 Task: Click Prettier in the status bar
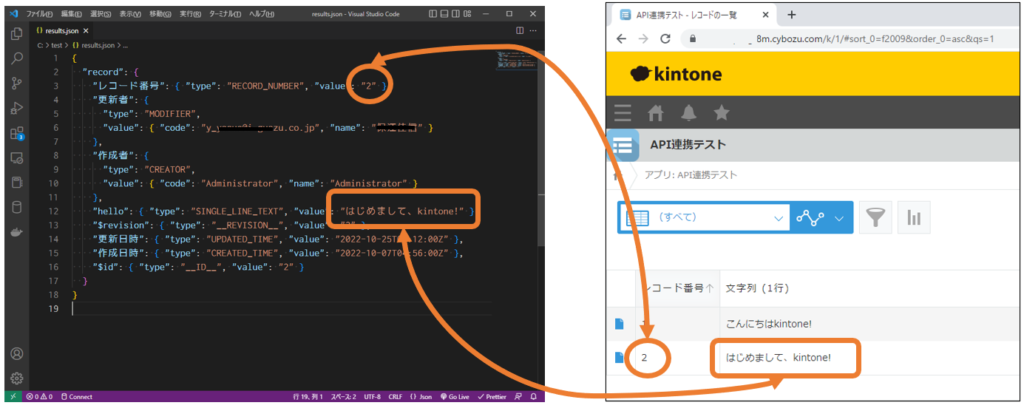[x=492, y=397]
